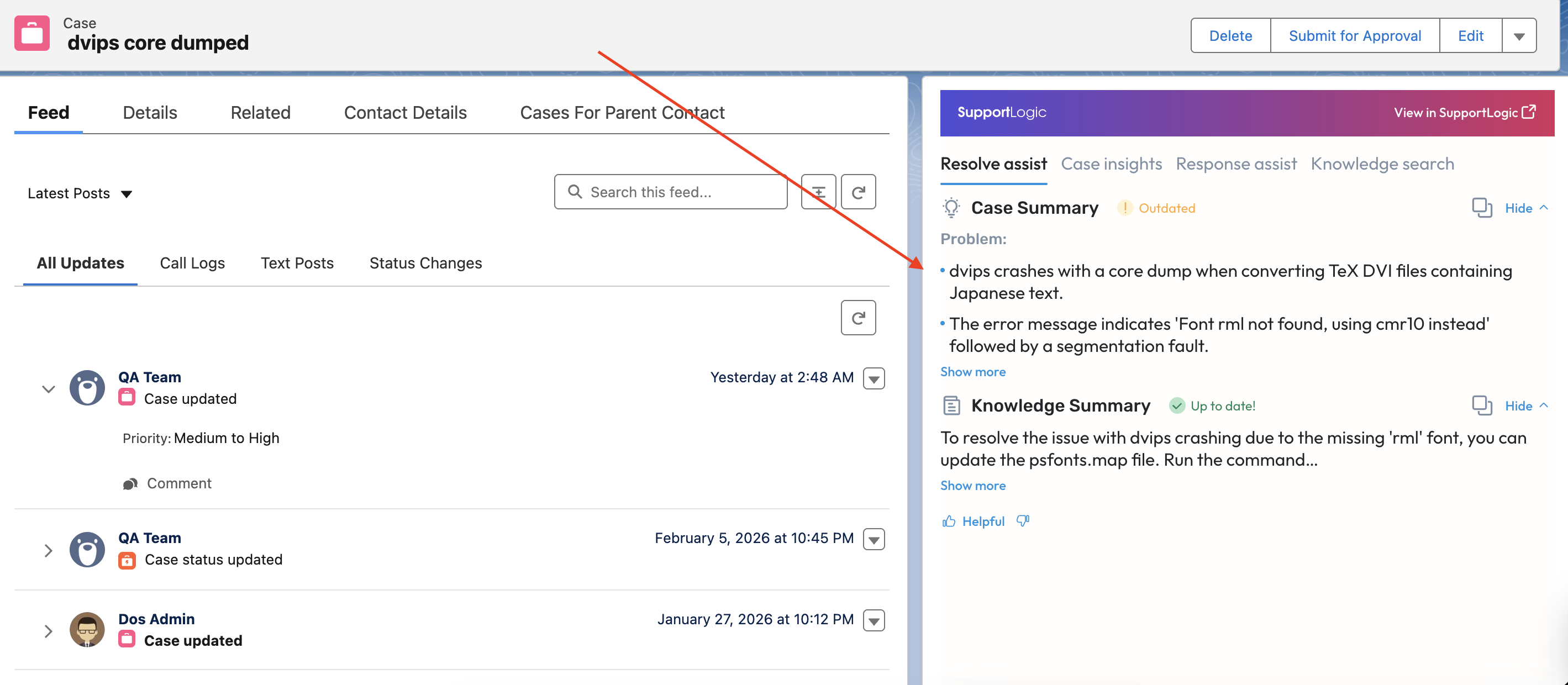This screenshot has height=685, width=1568.
Task: Click the feed filter icon beside search
Action: click(x=818, y=192)
